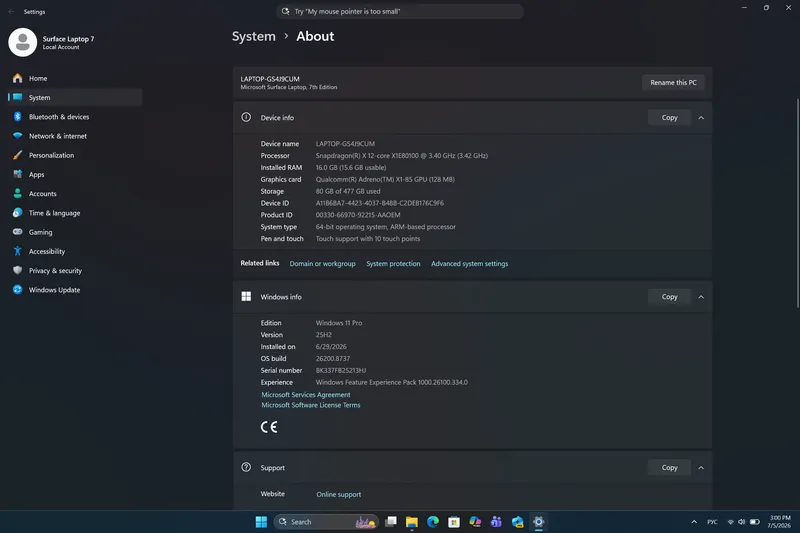800x533 pixels.
Task: Go back using the back arrow
Action: click(x=11, y=11)
